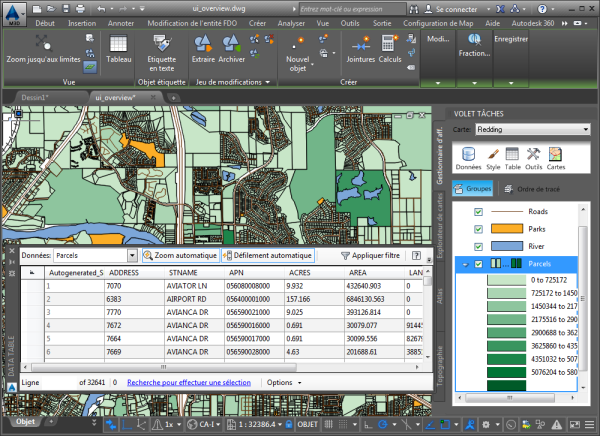
Task: Click the STNAME column header
Action: 183,271
